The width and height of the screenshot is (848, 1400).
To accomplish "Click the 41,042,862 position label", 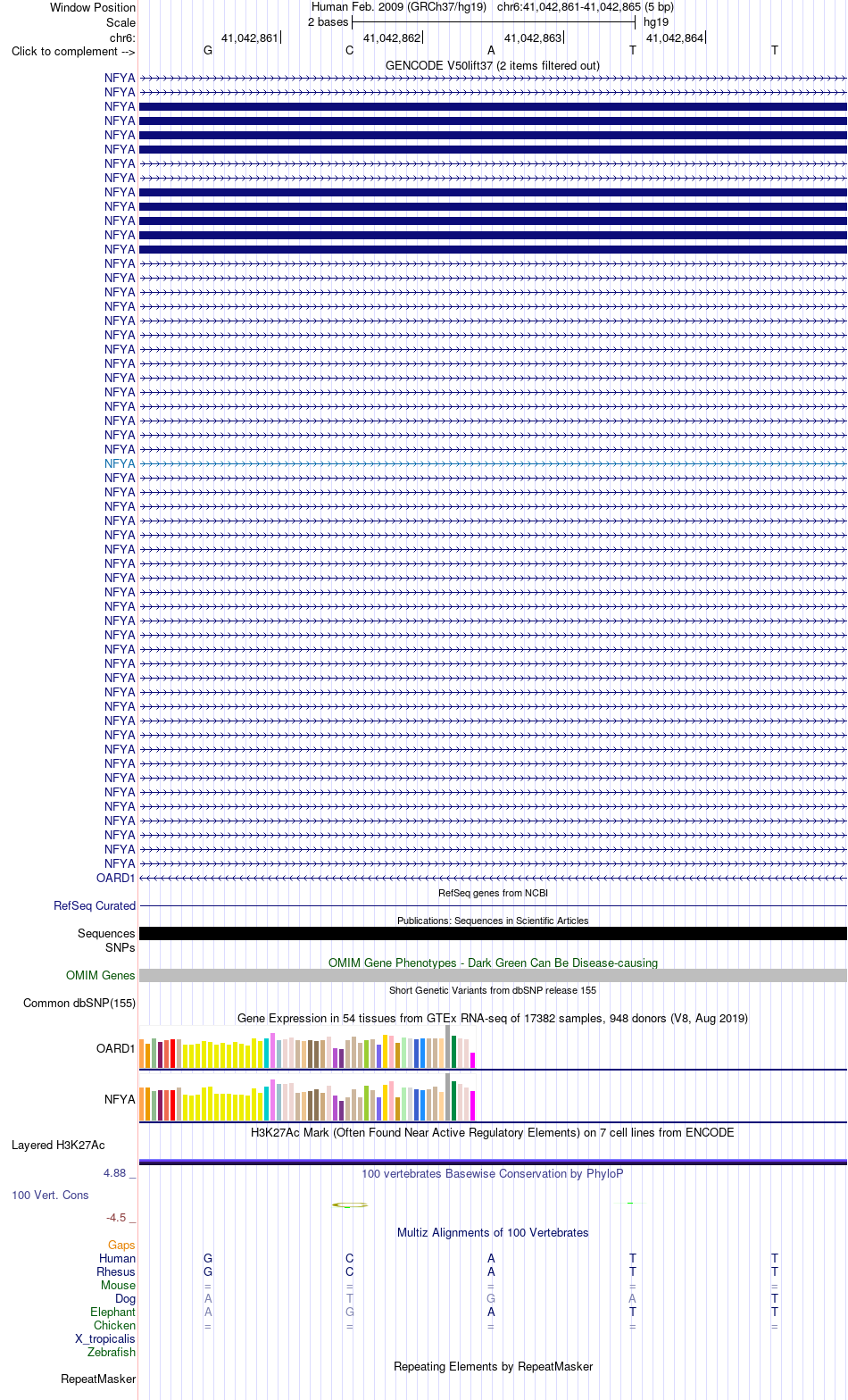I will point(392,37).
